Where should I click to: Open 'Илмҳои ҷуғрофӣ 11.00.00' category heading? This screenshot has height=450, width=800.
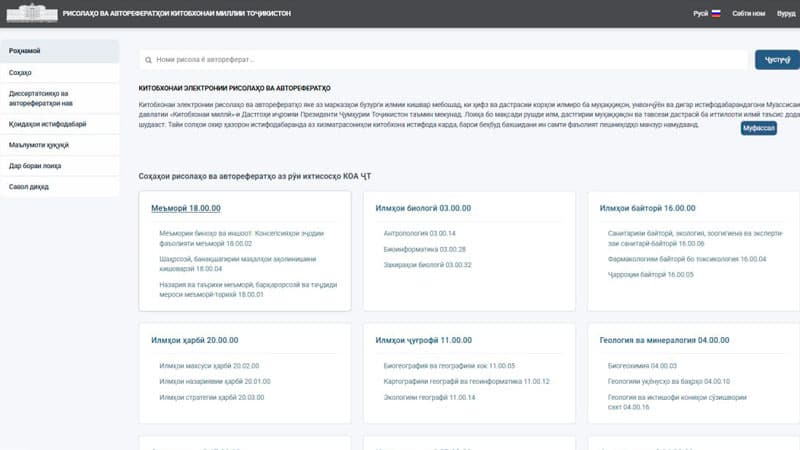click(x=423, y=340)
